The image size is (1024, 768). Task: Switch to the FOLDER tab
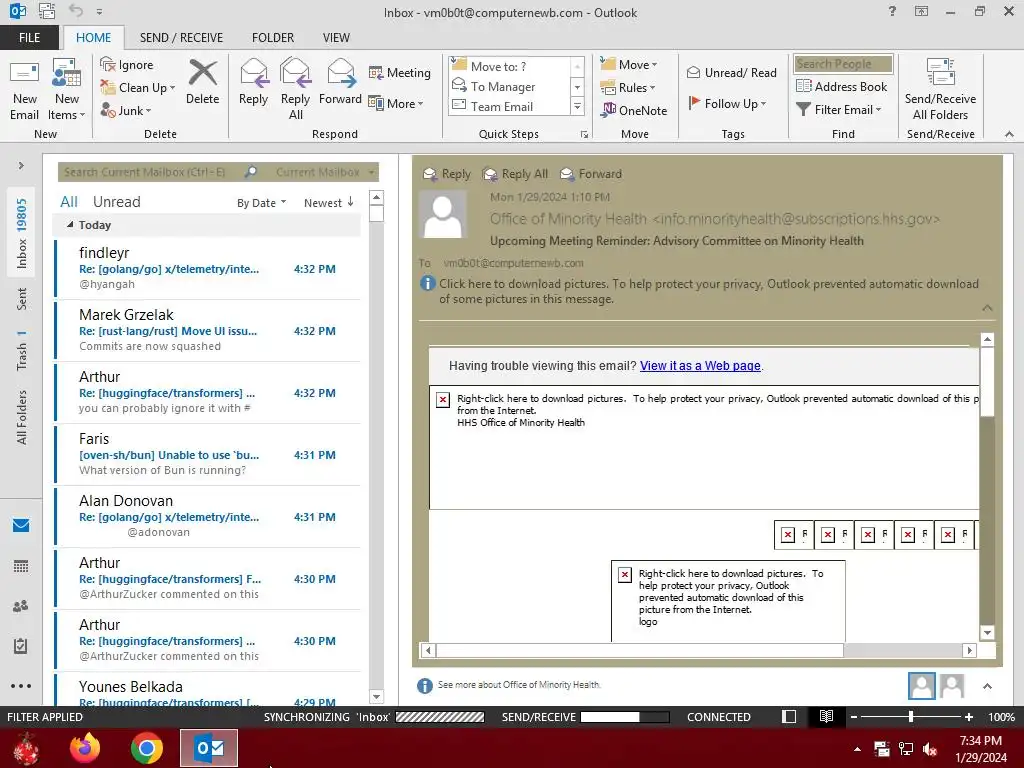[273, 38]
